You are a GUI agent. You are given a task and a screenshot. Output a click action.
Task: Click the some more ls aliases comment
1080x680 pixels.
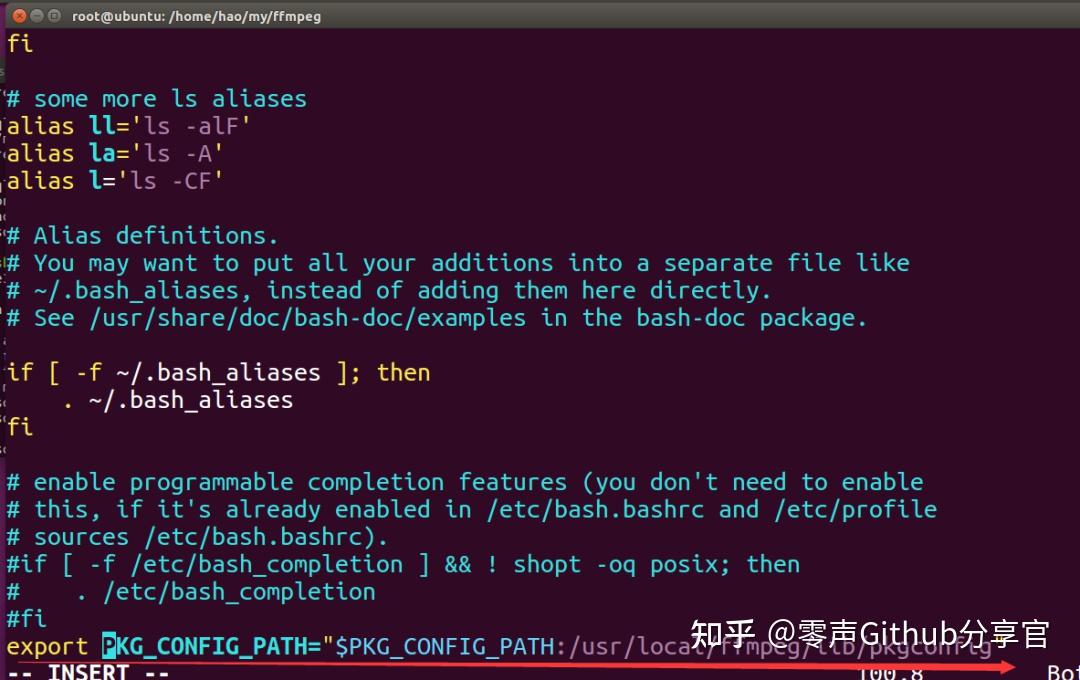pyautogui.click(x=155, y=98)
